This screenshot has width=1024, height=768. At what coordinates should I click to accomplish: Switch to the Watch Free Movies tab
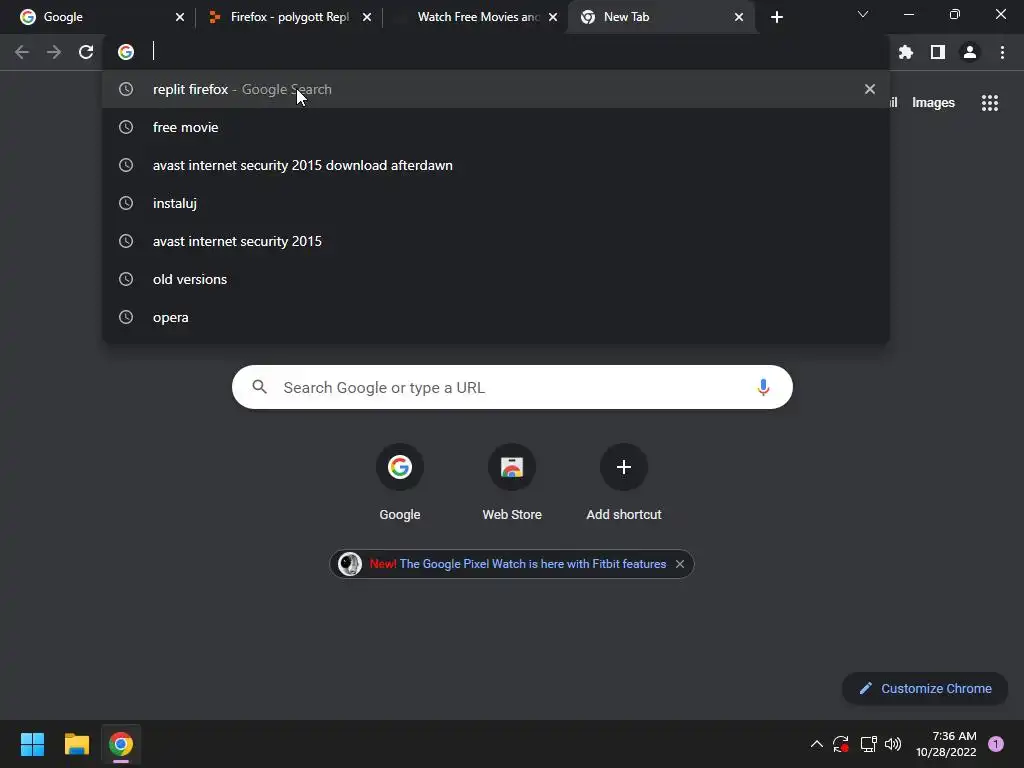coord(475,17)
